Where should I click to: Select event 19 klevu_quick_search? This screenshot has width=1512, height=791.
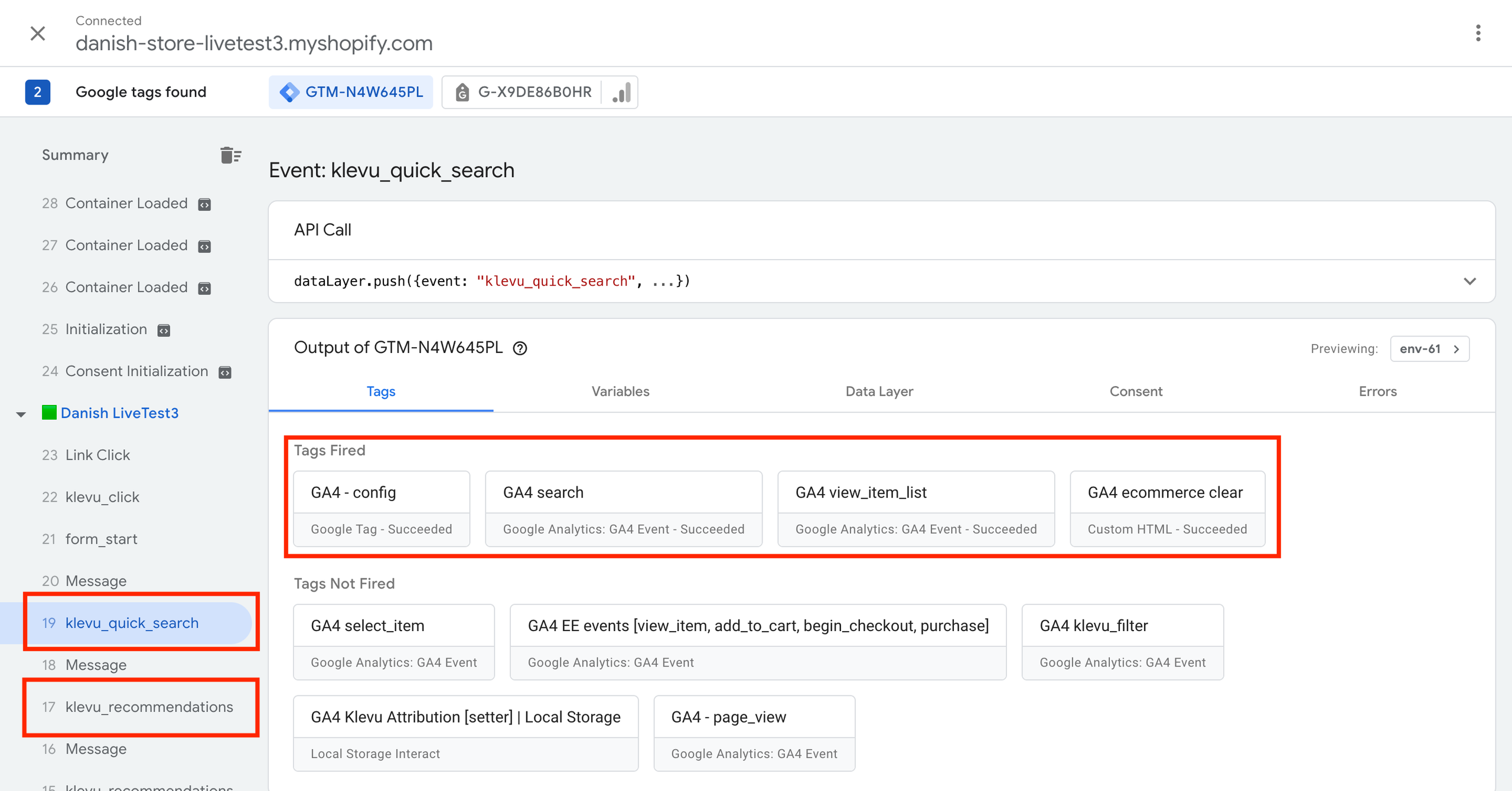click(126, 623)
